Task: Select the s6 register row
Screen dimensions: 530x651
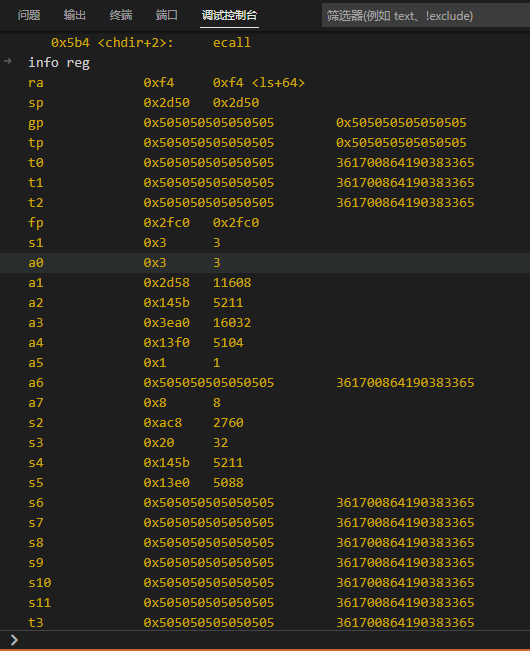Action: click(265, 502)
